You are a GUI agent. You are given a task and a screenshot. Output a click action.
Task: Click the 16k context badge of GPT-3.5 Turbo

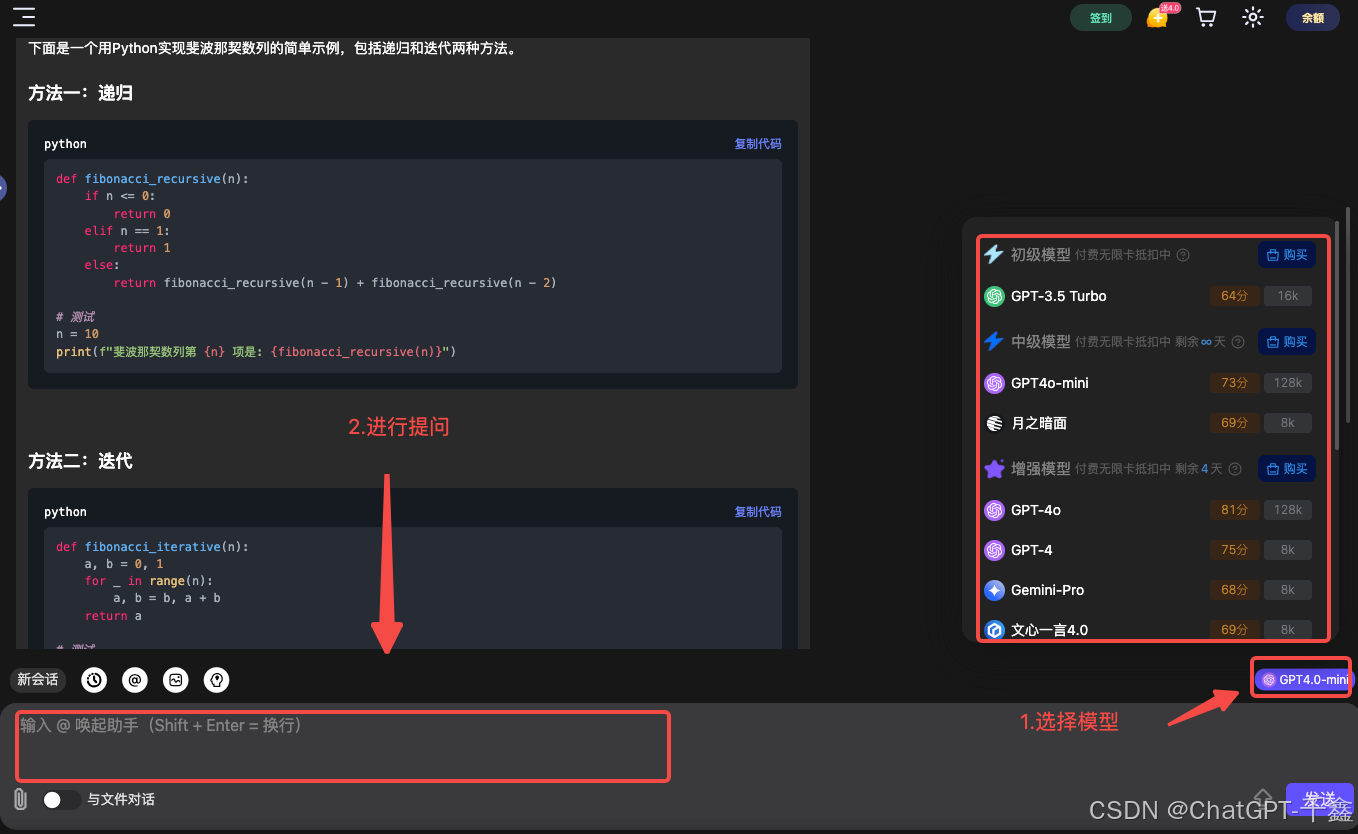(1288, 296)
